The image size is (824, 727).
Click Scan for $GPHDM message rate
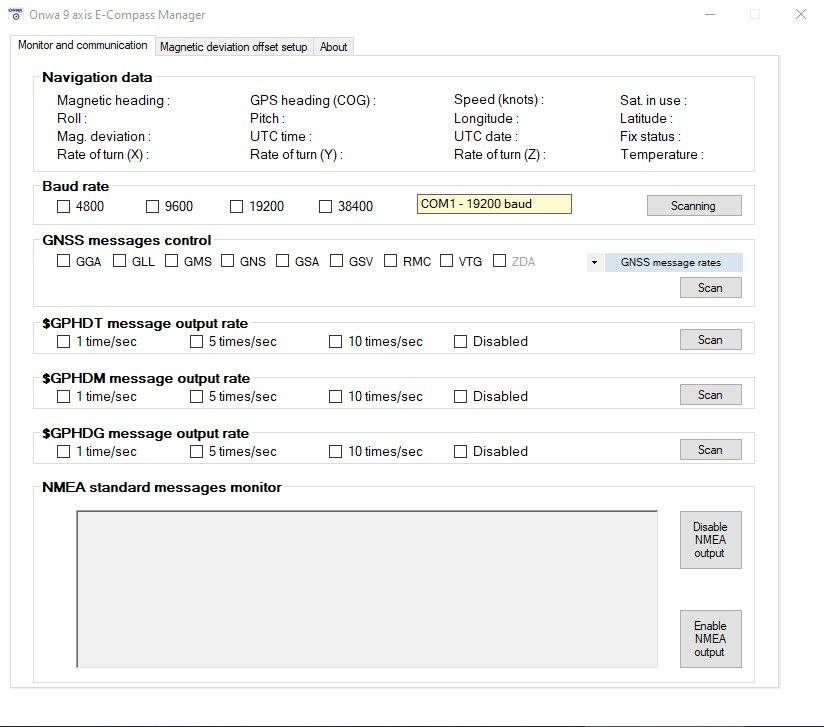coord(710,395)
